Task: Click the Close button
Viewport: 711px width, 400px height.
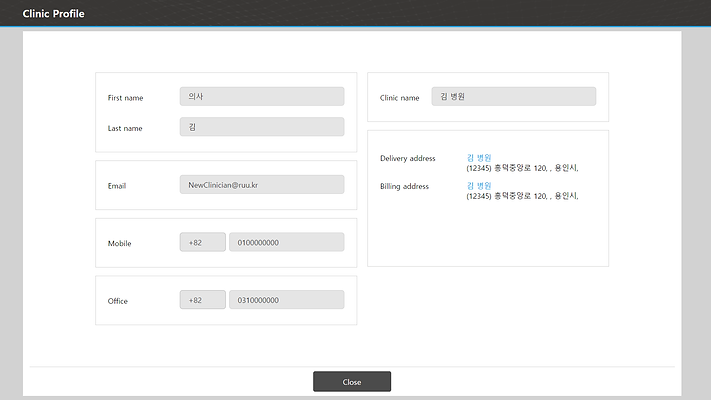Action: pos(352,381)
